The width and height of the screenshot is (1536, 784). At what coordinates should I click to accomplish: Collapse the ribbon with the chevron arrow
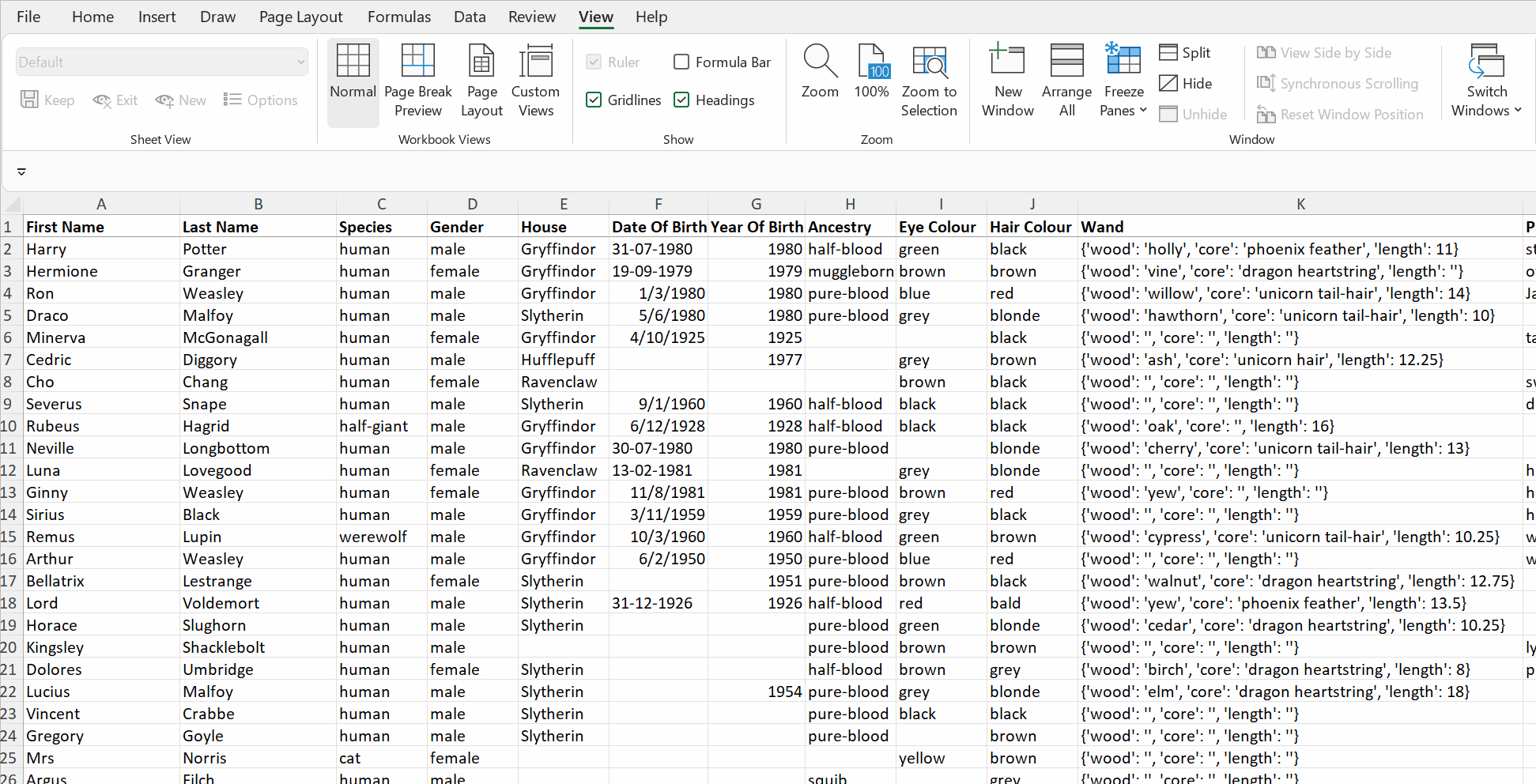coord(21,171)
